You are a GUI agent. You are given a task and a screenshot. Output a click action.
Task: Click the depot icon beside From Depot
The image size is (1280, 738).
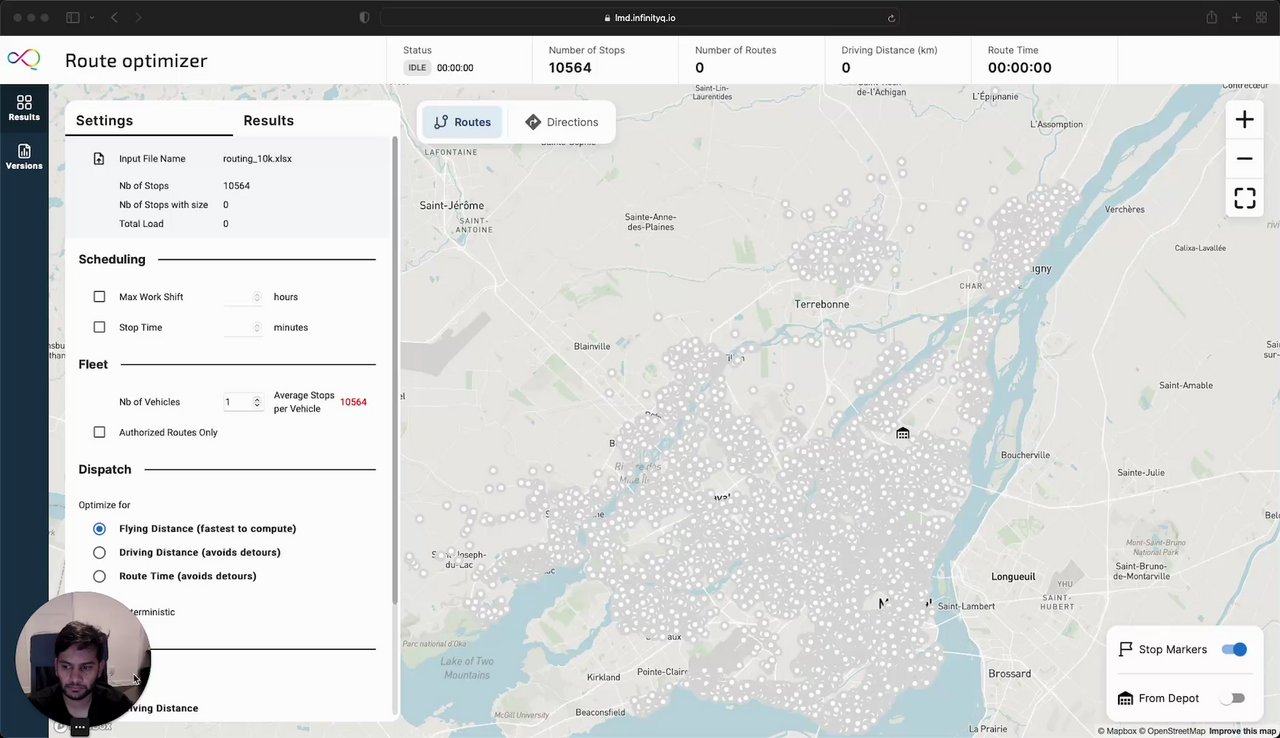(x=1125, y=698)
